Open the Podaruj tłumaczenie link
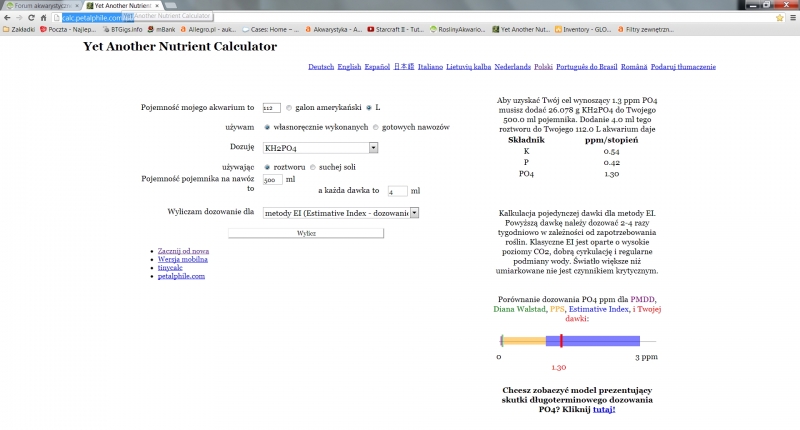Viewport: 800px width, 430px height. tap(683, 67)
